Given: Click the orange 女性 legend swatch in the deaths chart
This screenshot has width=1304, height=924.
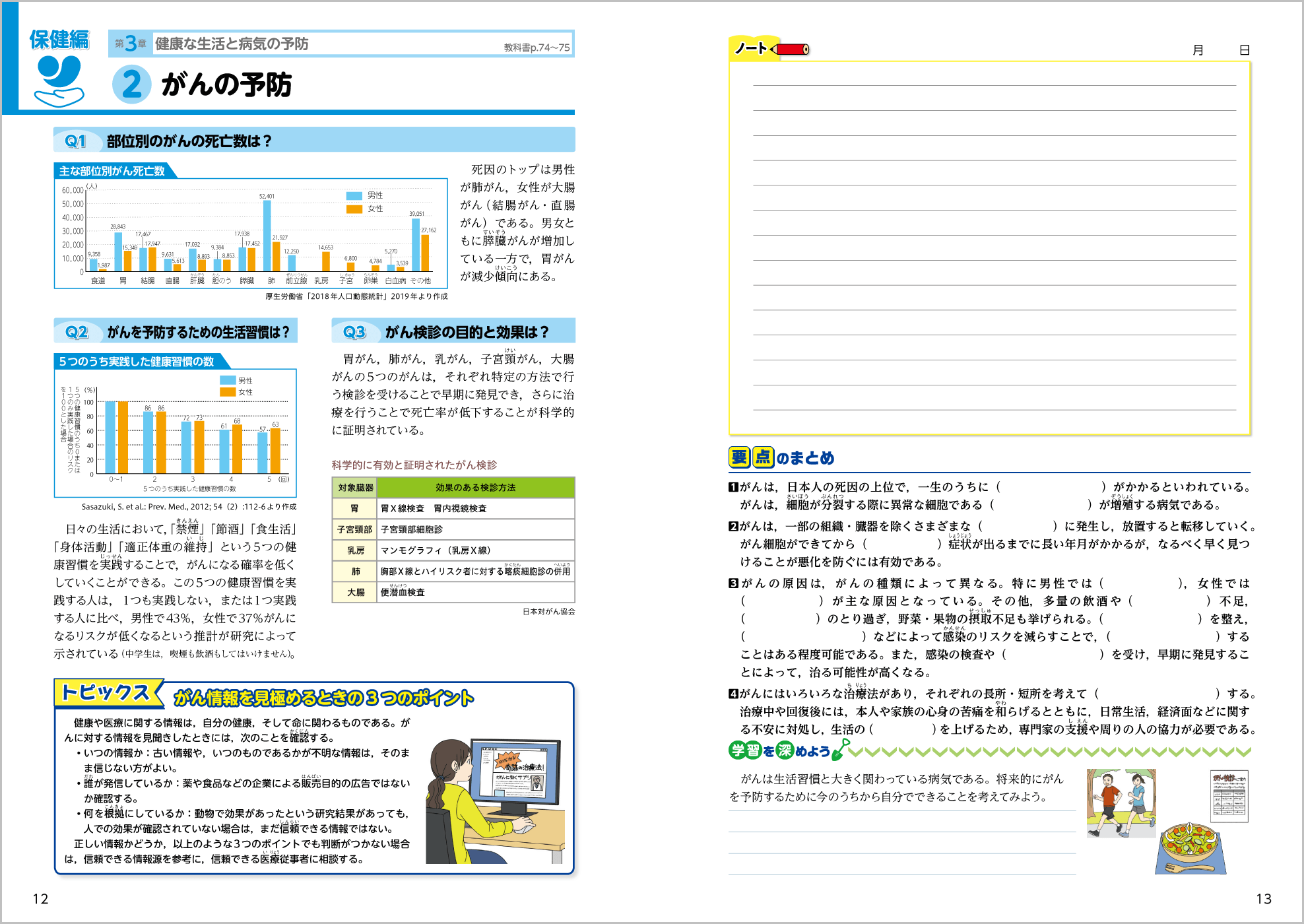Looking at the screenshot, I should point(354,209).
